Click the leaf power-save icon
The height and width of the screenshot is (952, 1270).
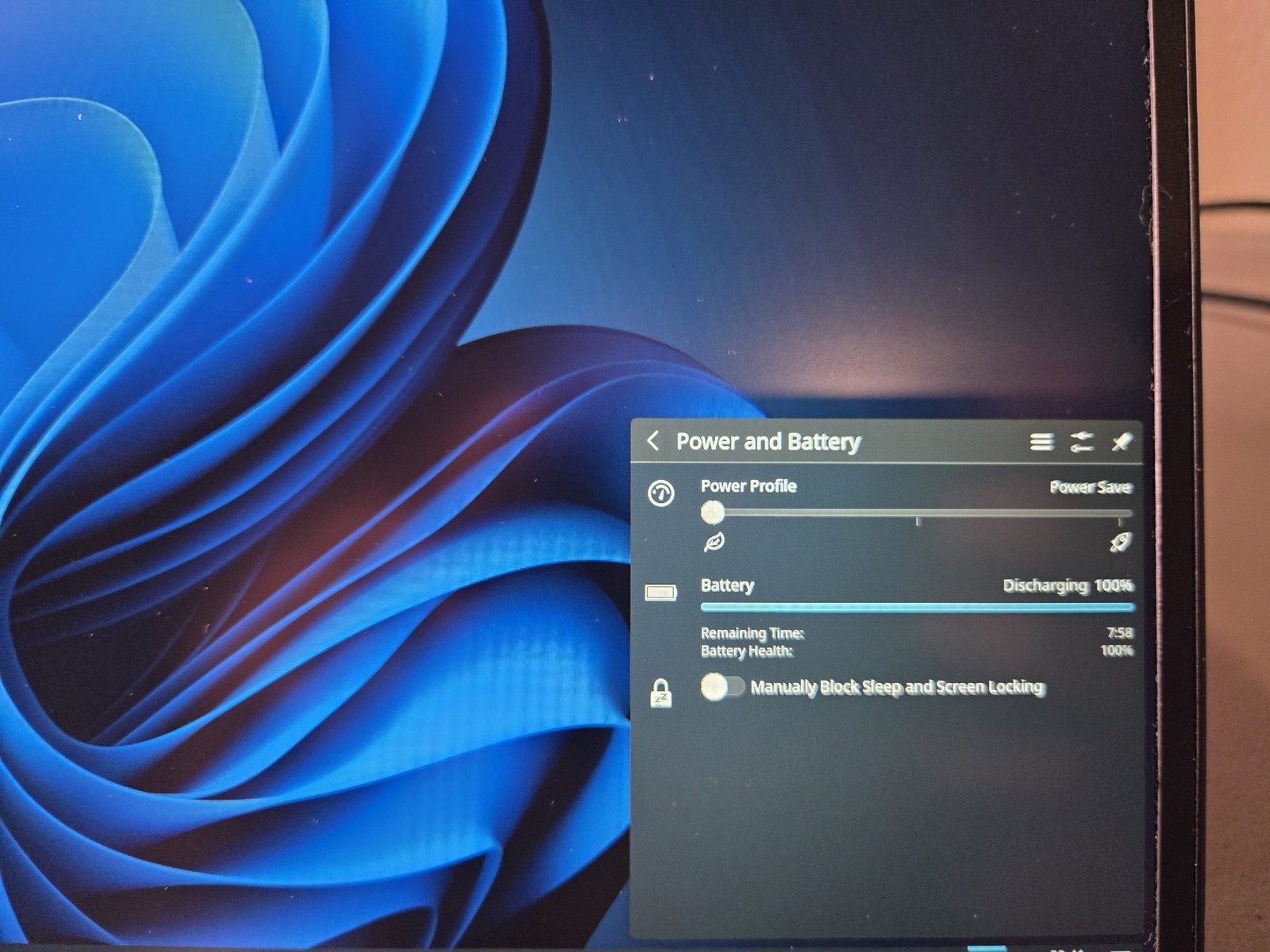(714, 542)
